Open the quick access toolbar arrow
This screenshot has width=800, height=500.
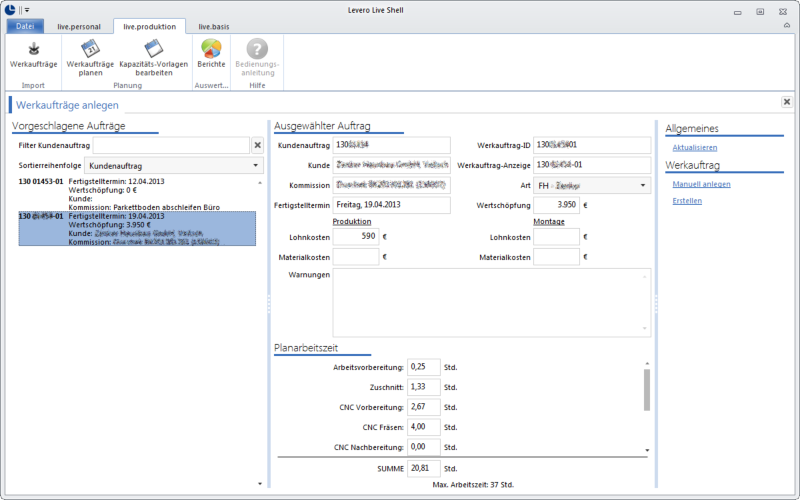(27, 10)
